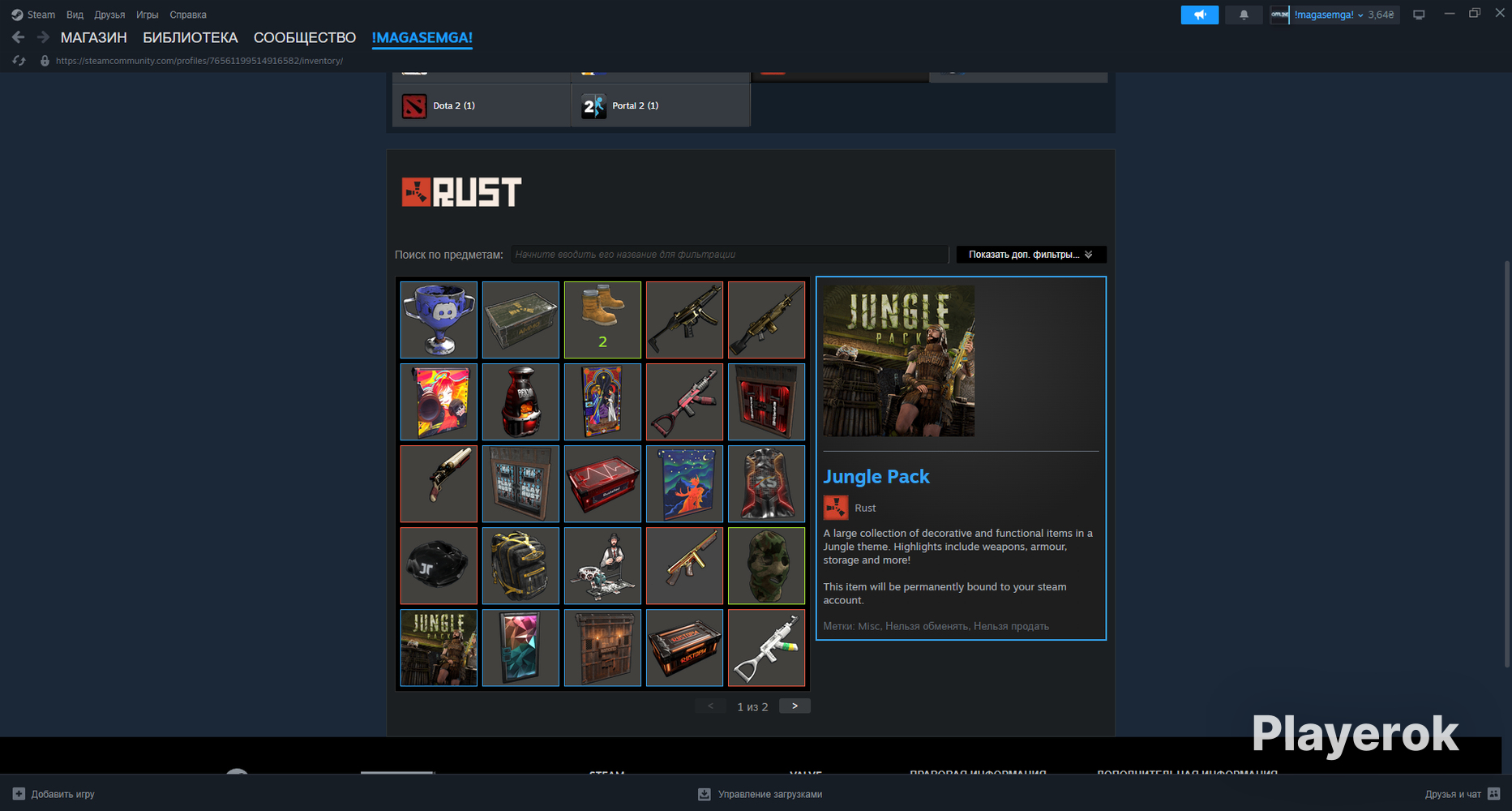Select the night sky fox poster
Viewport: 1512px width, 811px height.
click(x=684, y=483)
